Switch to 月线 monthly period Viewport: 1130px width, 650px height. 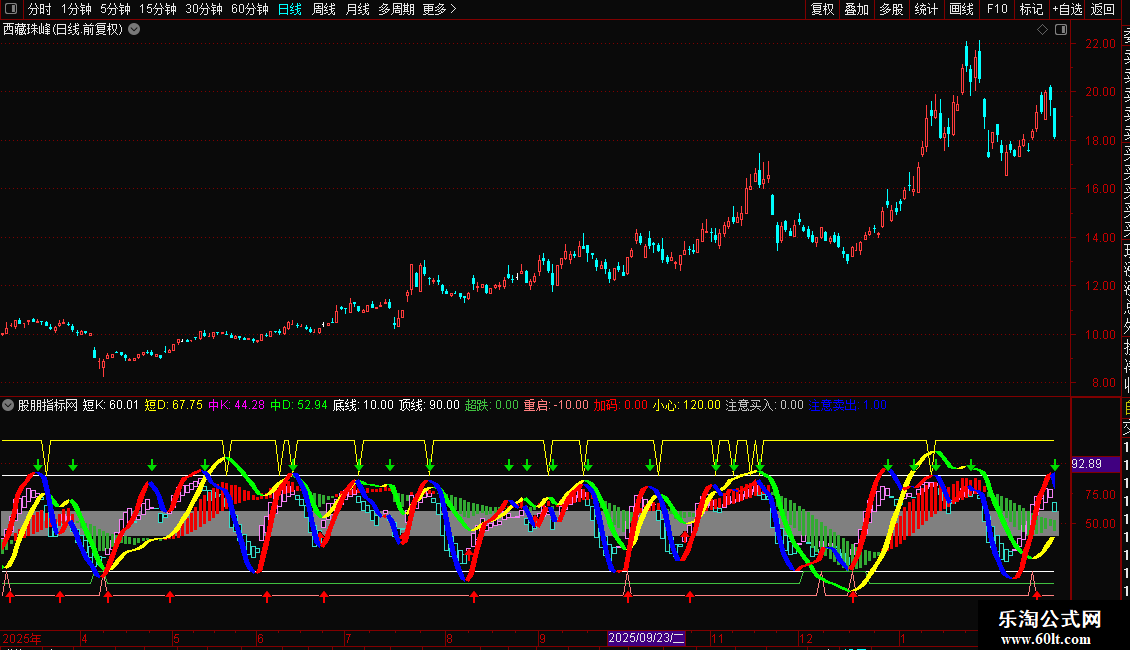click(357, 10)
